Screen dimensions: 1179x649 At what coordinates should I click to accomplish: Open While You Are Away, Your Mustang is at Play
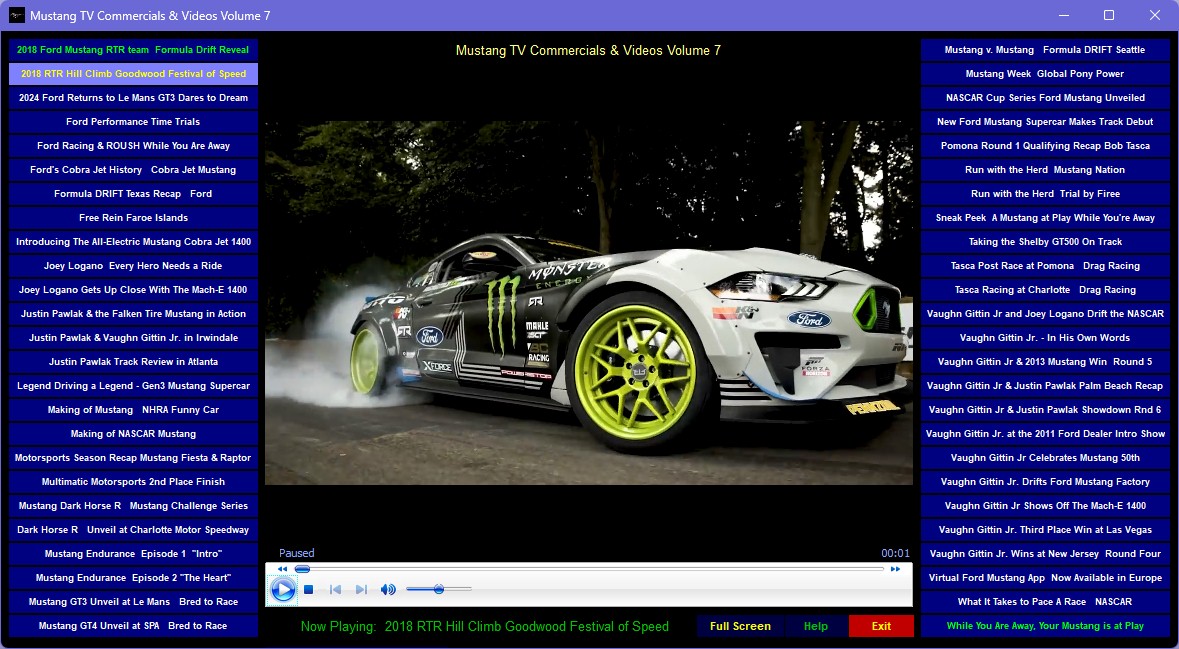[1045, 626]
